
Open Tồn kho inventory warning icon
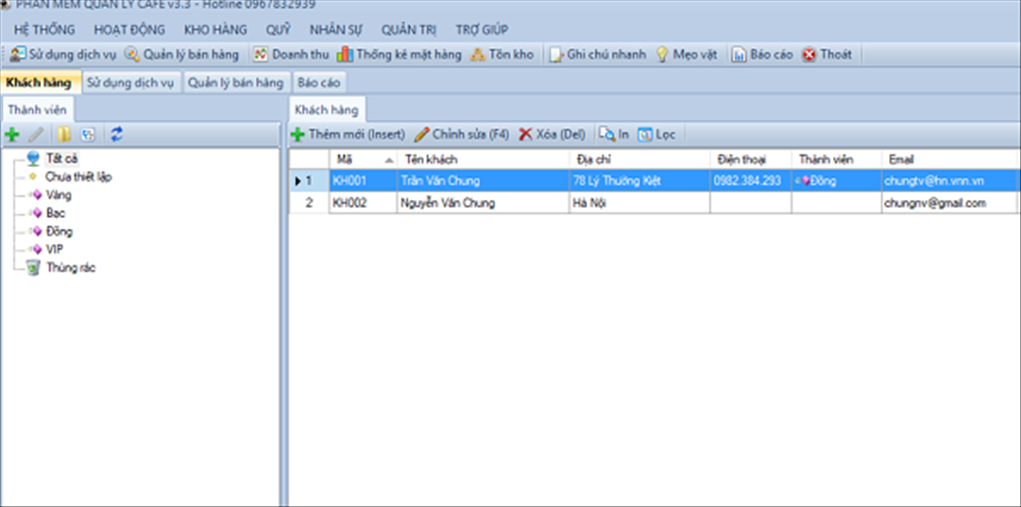pyautogui.click(x=478, y=55)
